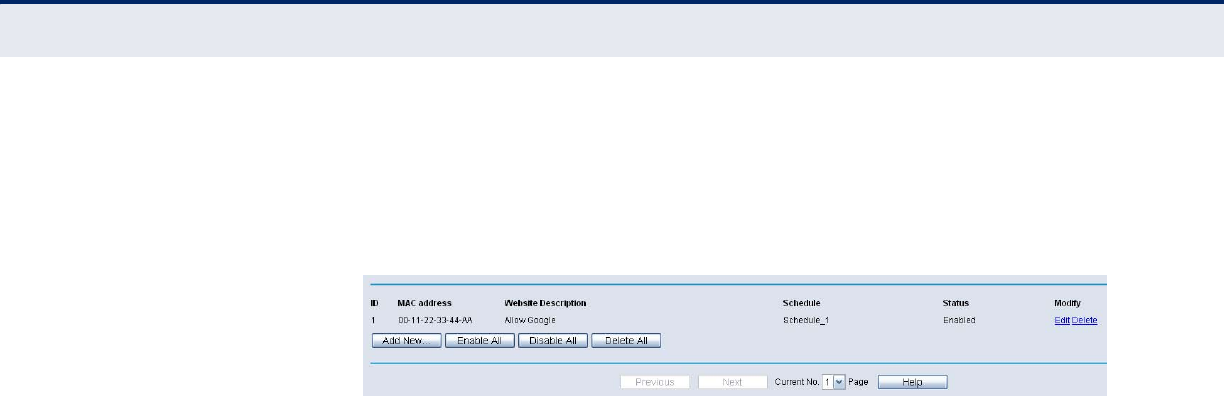This screenshot has height=396, width=1224.
Task: Click the Status column header
Action: pos(955,302)
